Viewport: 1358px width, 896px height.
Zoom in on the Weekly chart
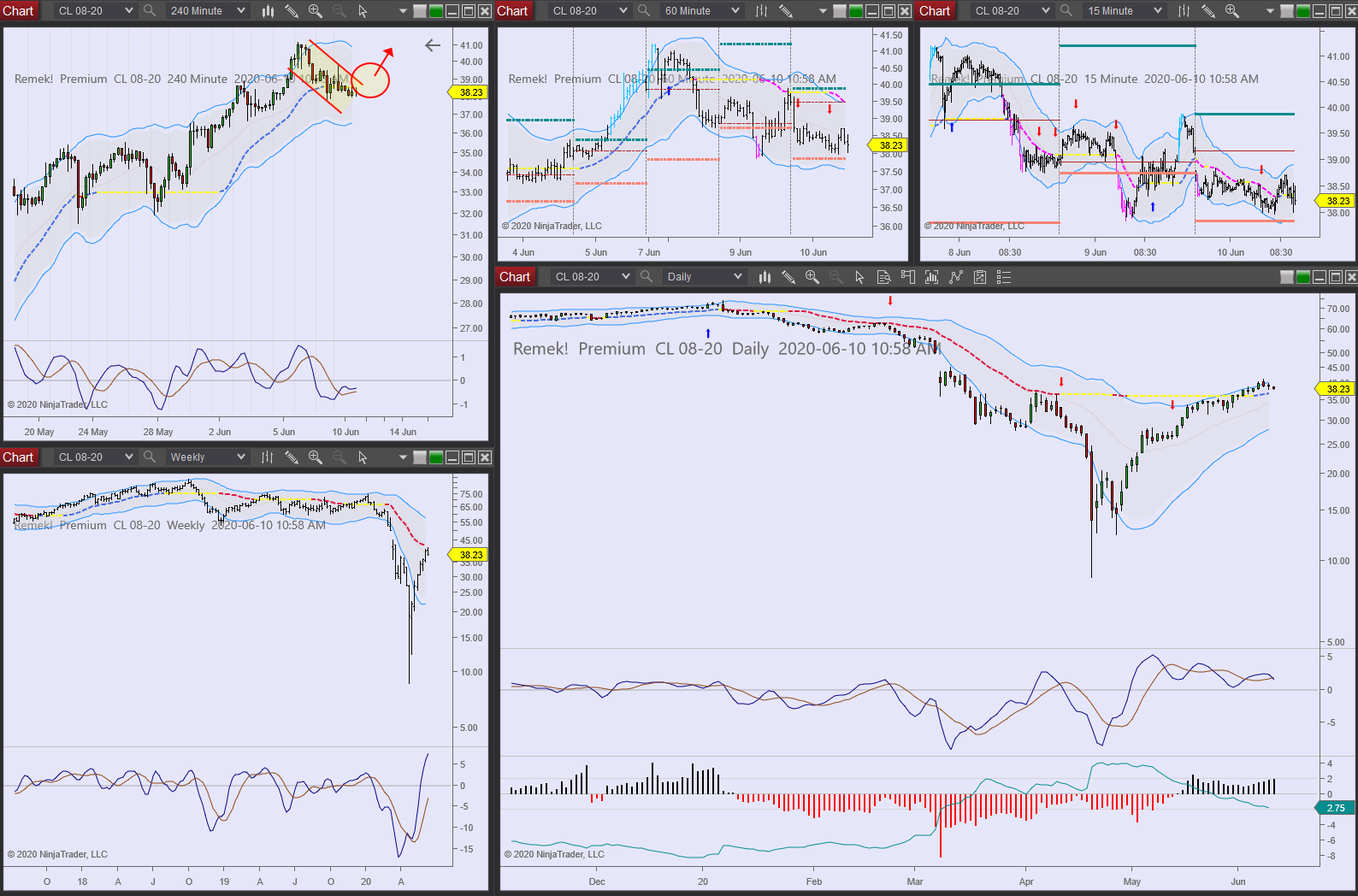click(x=316, y=457)
